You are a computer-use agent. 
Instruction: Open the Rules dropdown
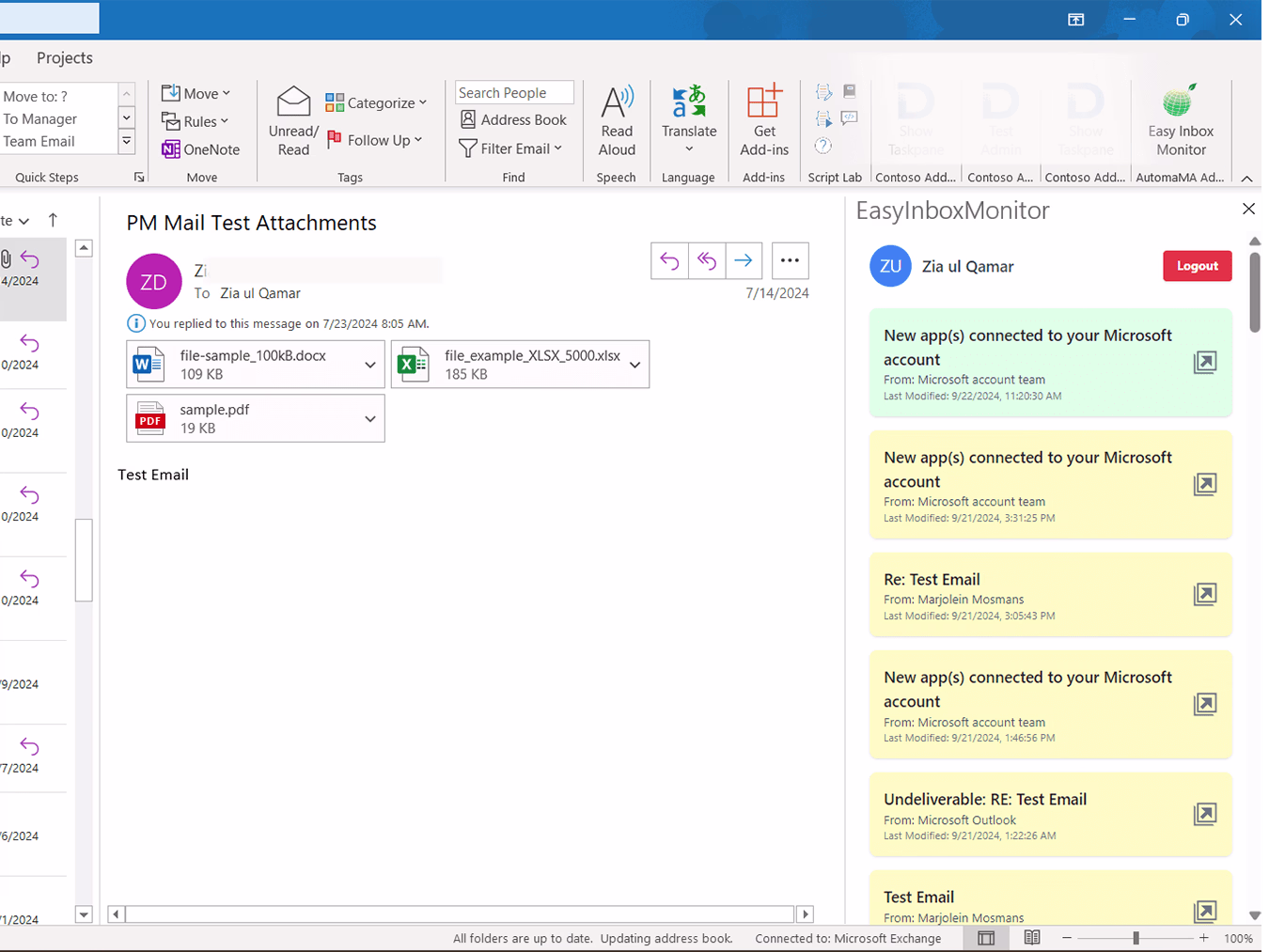point(195,121)
